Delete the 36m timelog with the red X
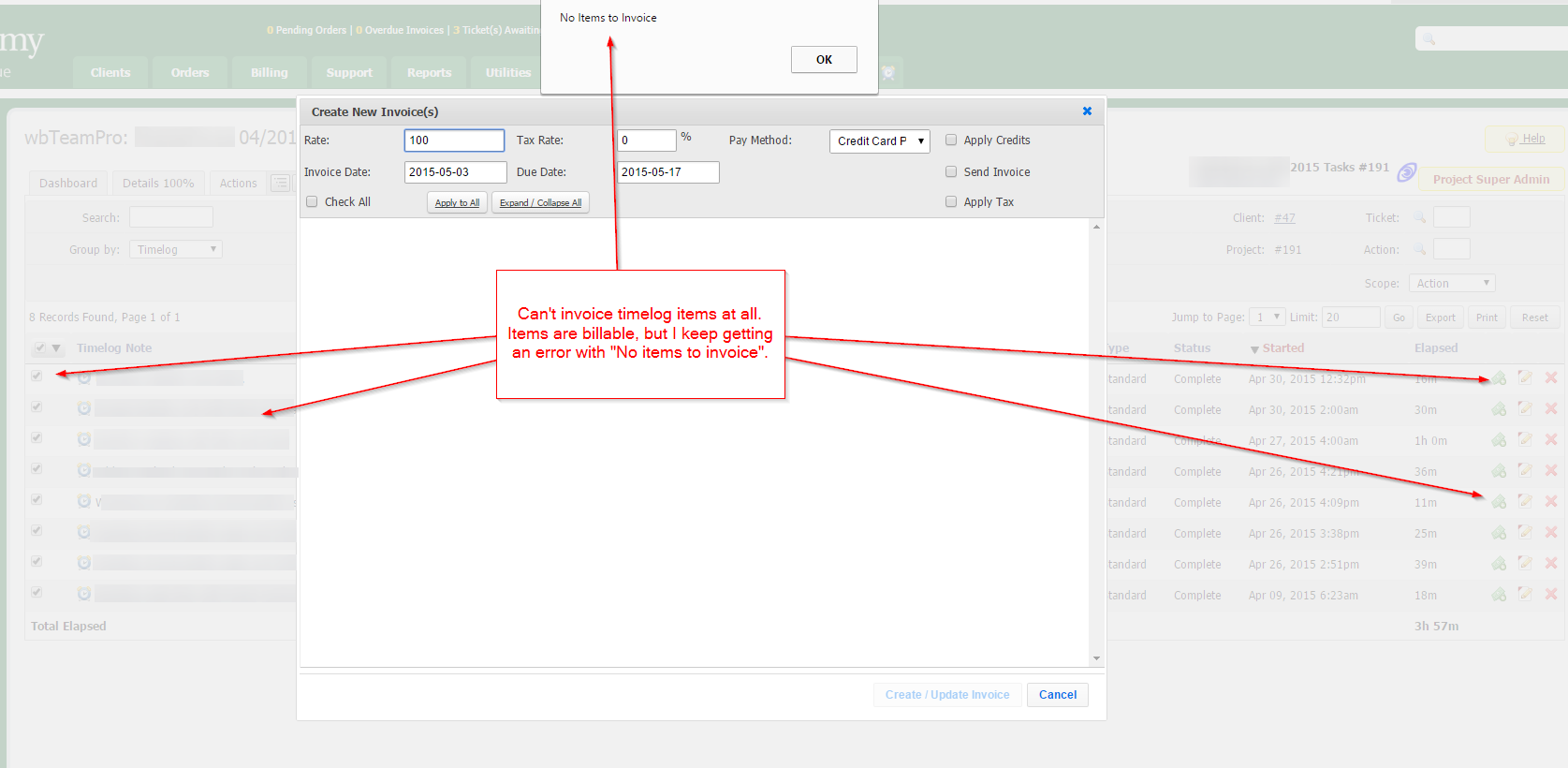 1551,471
